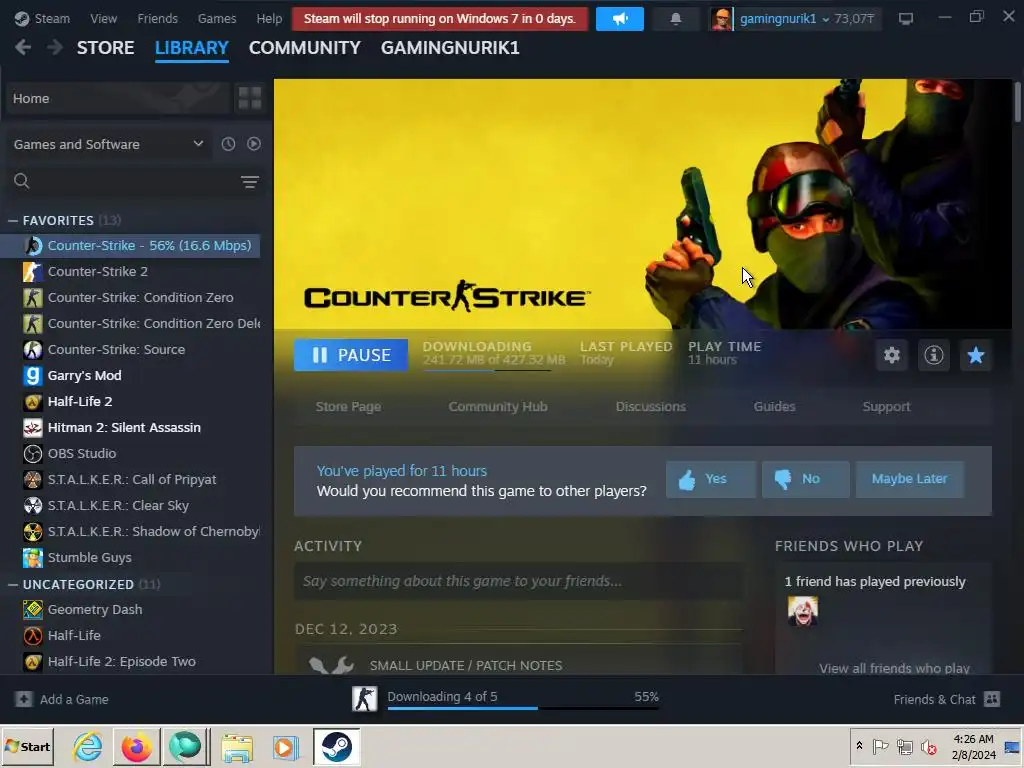Open the Store Page link

(348, 407)
